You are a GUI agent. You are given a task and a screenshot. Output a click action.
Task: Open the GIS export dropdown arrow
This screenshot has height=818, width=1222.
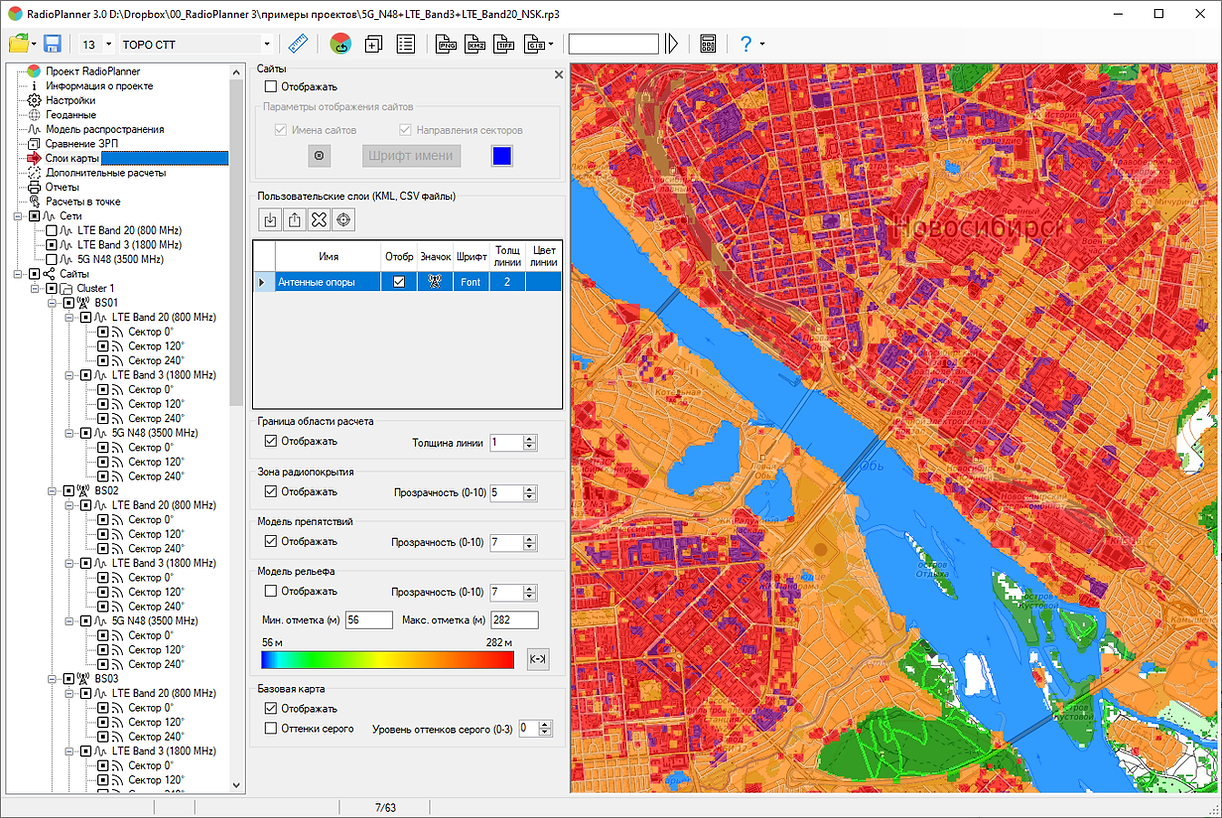553,44
